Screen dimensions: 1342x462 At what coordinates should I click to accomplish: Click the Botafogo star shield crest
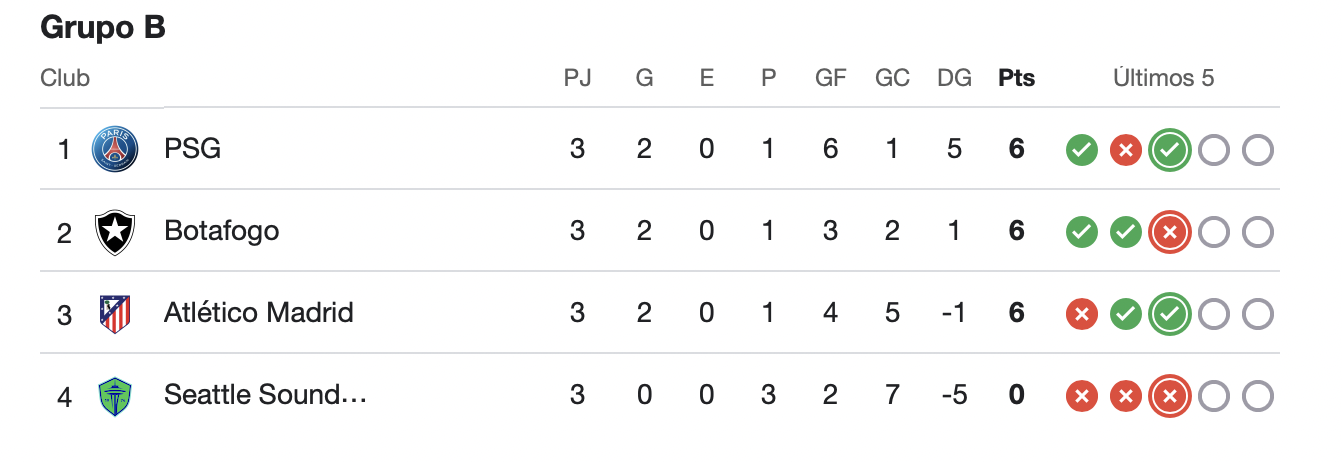115,232
